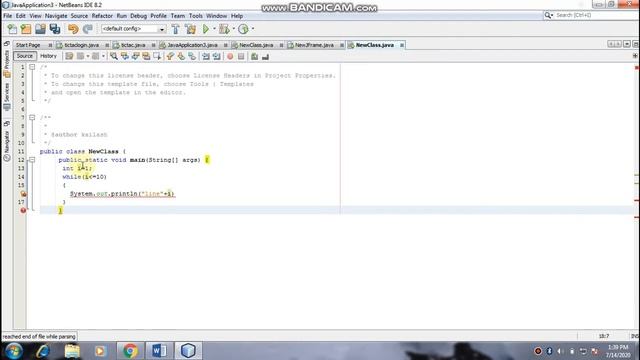This screenshot has width=640, height=360.
Task: Open the search options dropdown magnifier
Action: (549, 15)
